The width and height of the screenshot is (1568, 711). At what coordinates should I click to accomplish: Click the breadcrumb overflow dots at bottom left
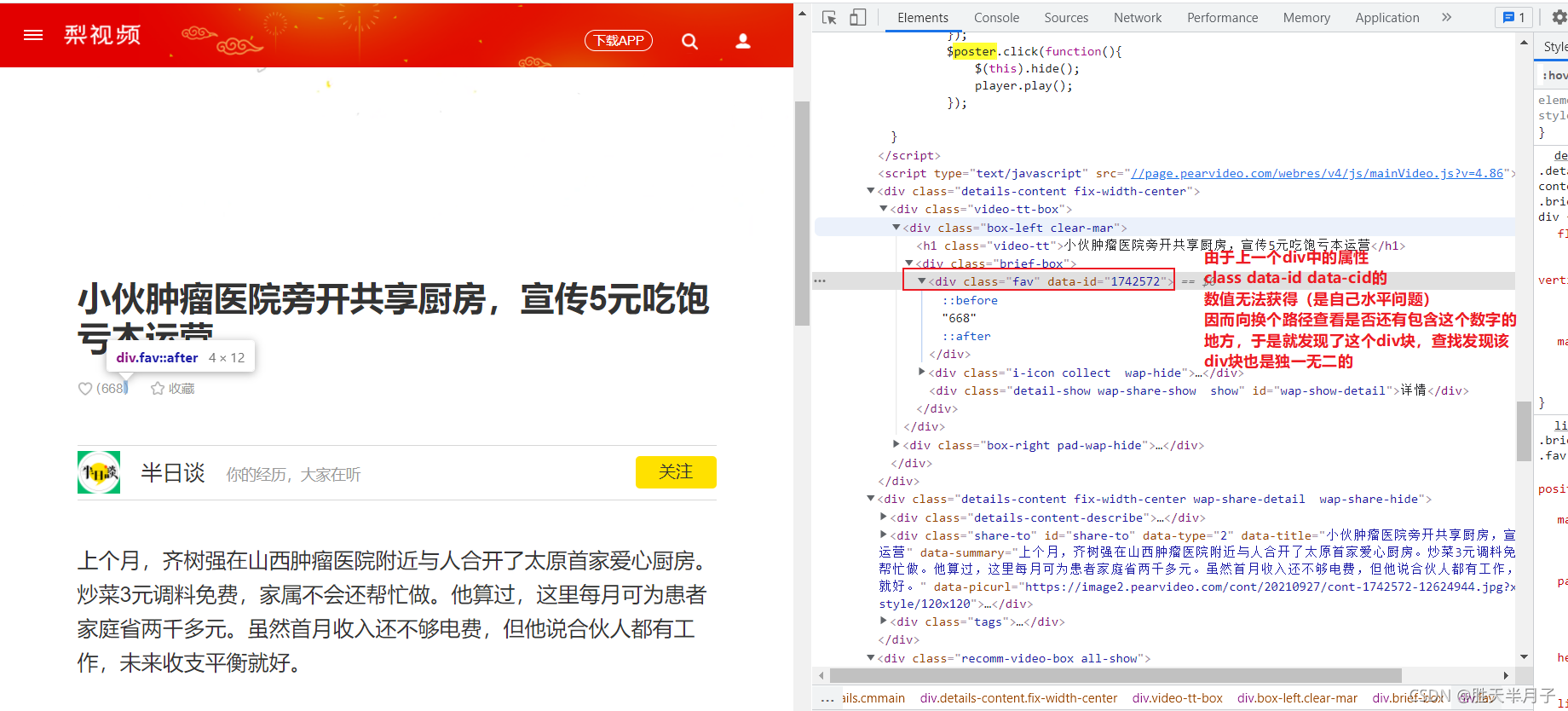pyautogui.click(x=827, y=700)
